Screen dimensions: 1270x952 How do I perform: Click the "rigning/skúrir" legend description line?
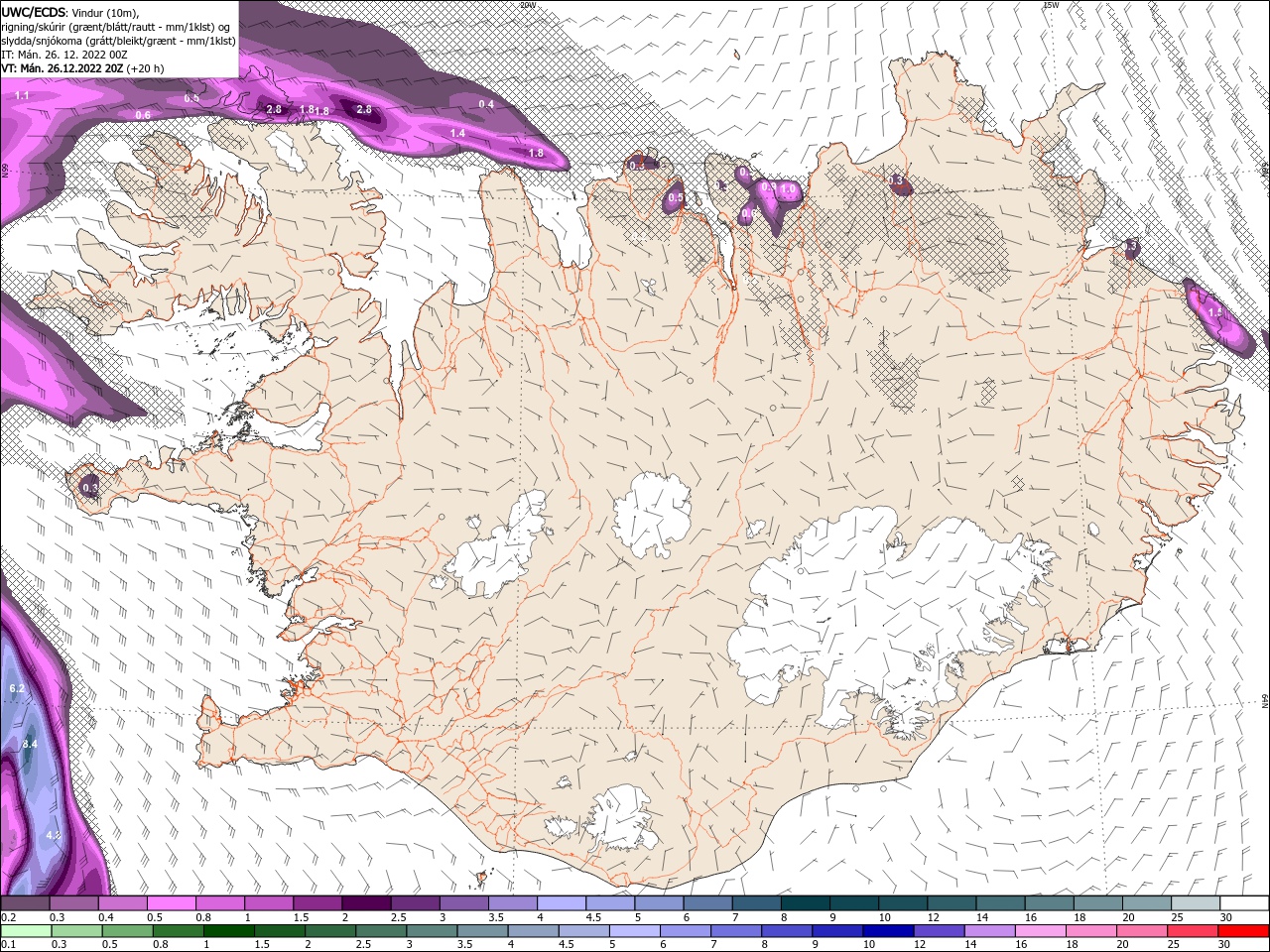[117, 26]
